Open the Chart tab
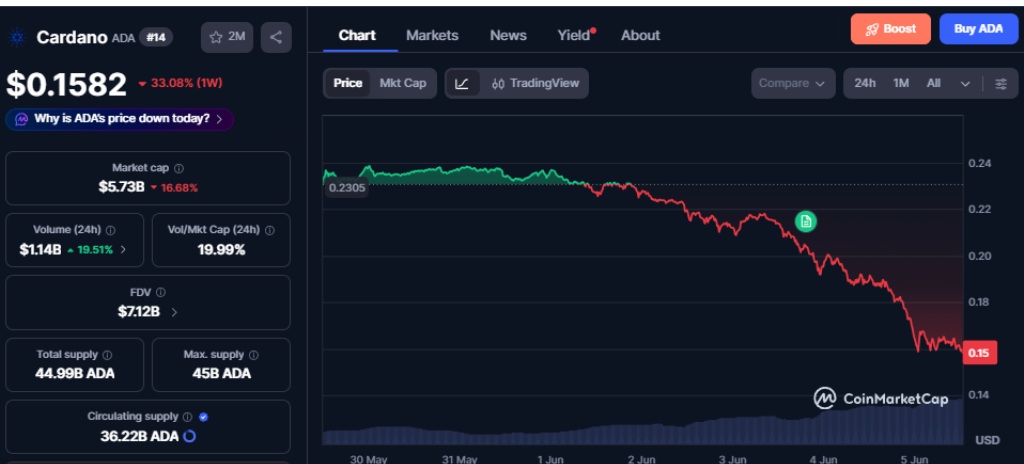 tap(357, 35)
